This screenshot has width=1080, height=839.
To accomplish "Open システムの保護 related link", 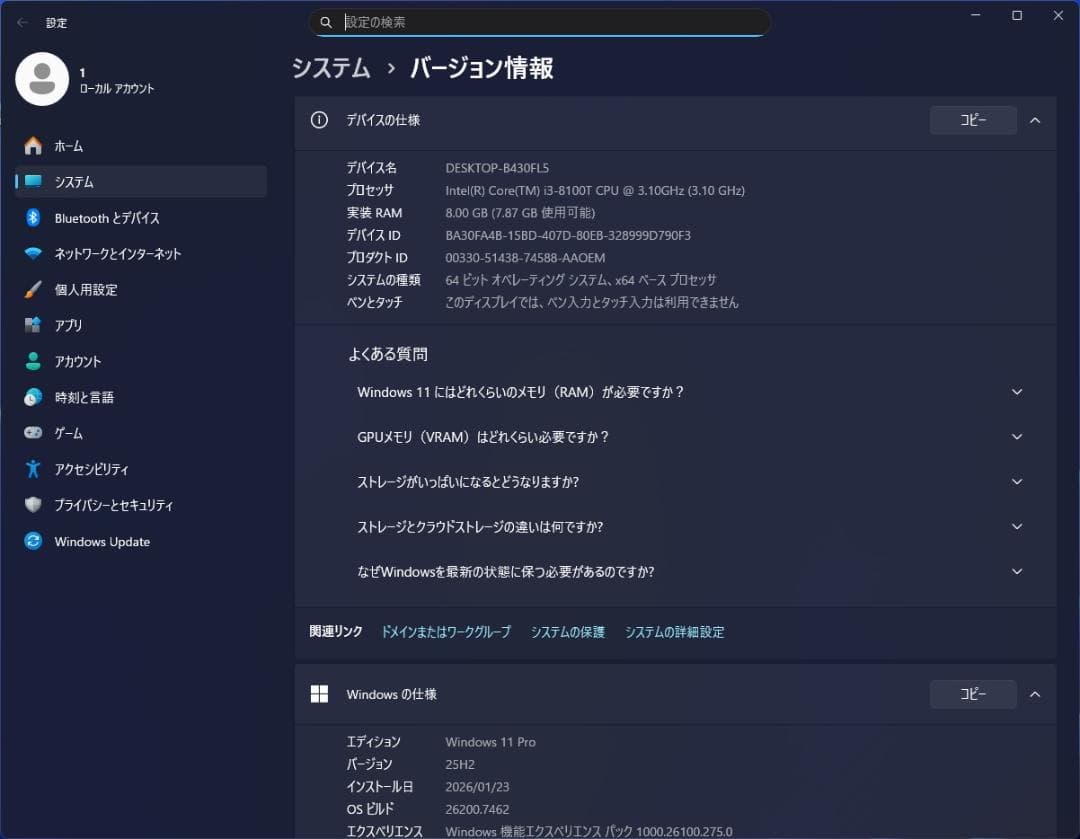I will [x=567, y=631].
